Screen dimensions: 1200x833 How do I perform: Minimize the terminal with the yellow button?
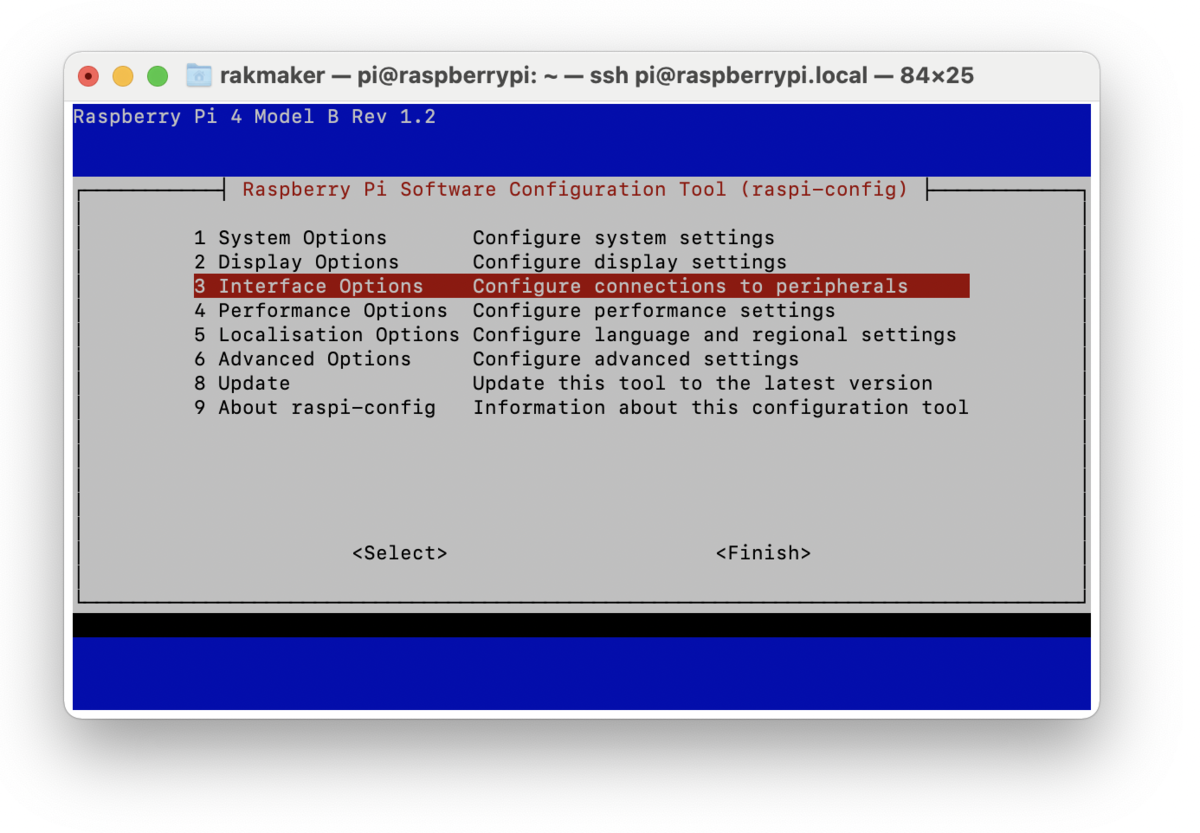[x=123, y=76]
